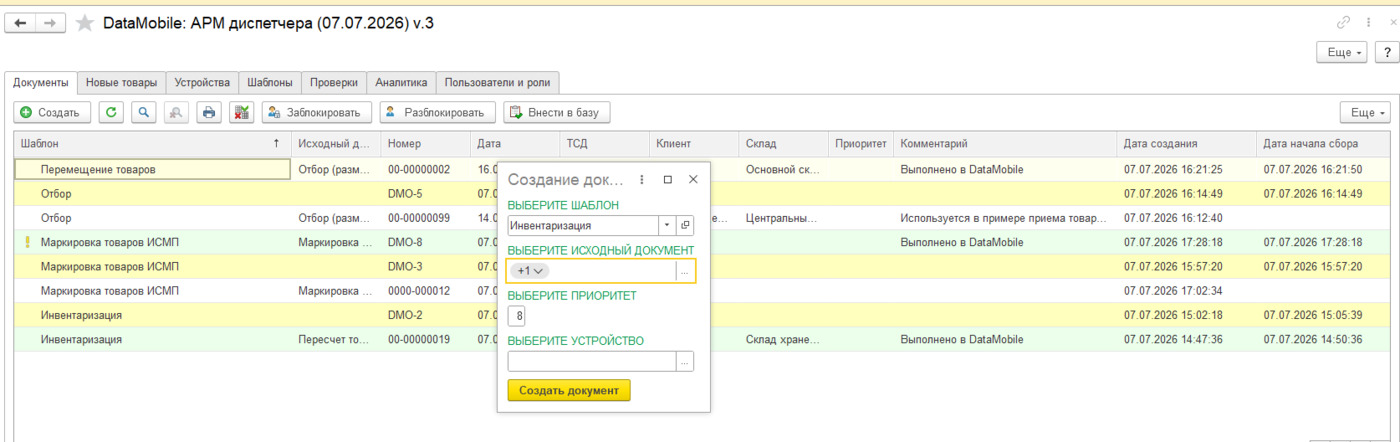Select number cell 00-00000099
Viewport: 1400px width, 442px height.
click(x=425, y=218)
